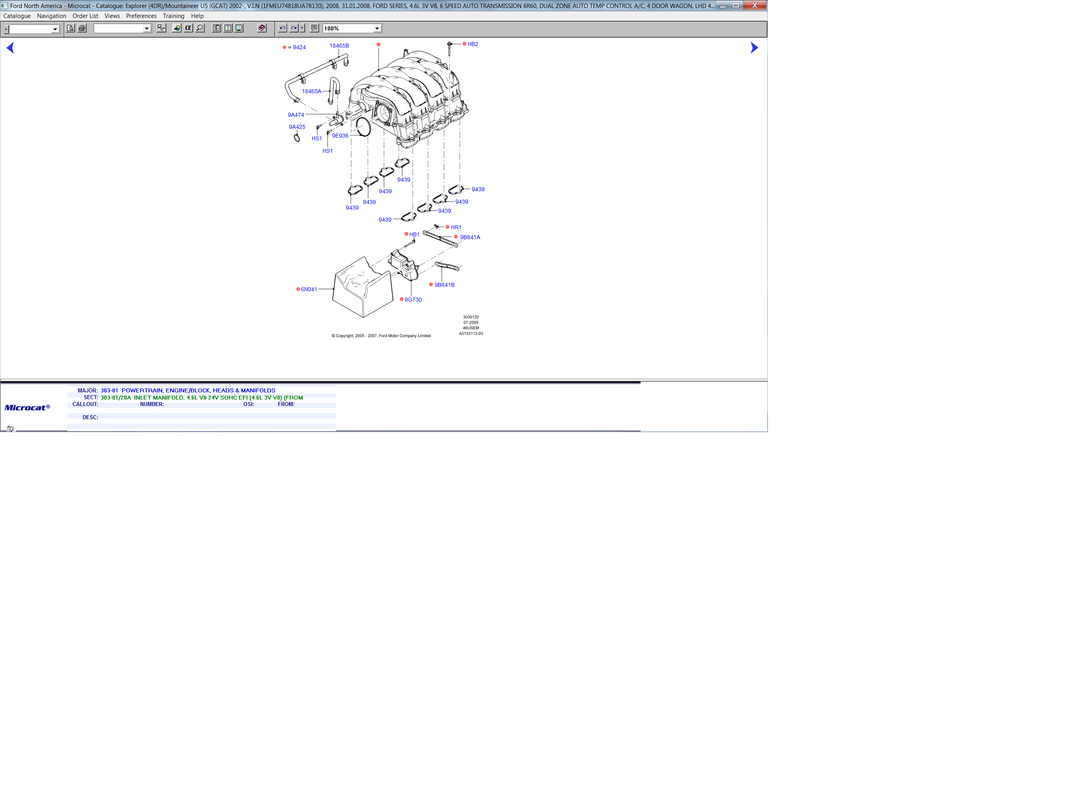Open the Order List menu
Screen dimensions: 1066x800
click(85, 16)
